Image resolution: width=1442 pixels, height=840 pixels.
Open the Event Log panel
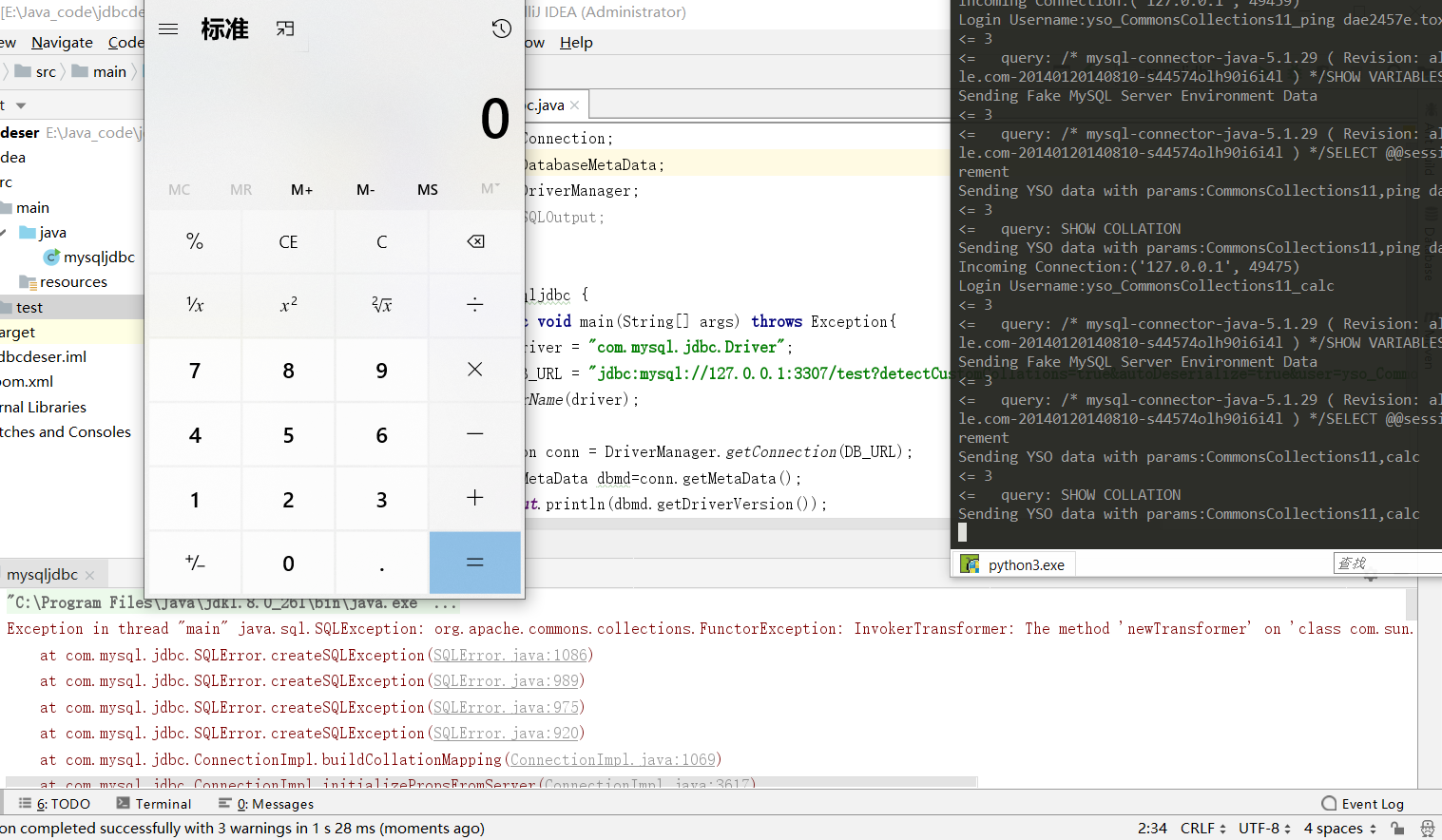(1363, 804)
